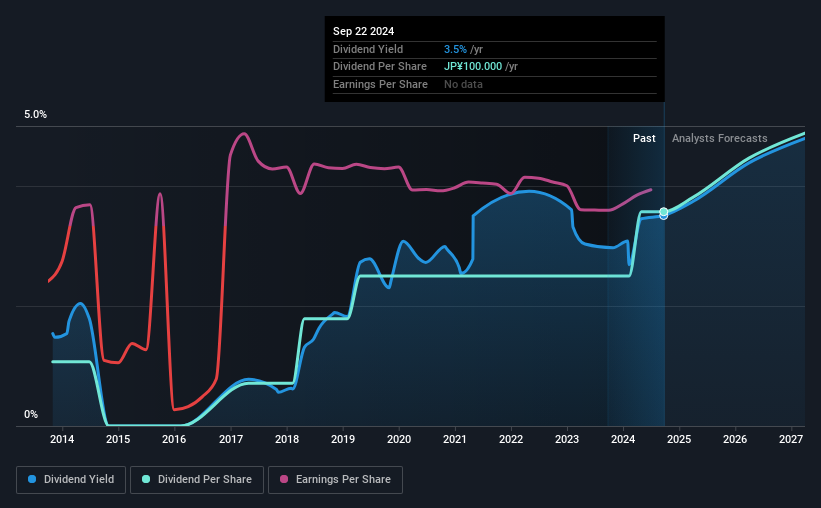Select the 2024 x-axis label
Viewport: 821px width, 508px height.
(x=623, y=439)
